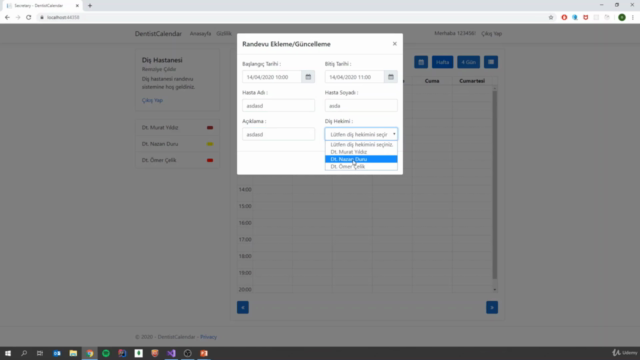Click Çıkış Yap link in hospital card
640x360 pixels.
152,100
